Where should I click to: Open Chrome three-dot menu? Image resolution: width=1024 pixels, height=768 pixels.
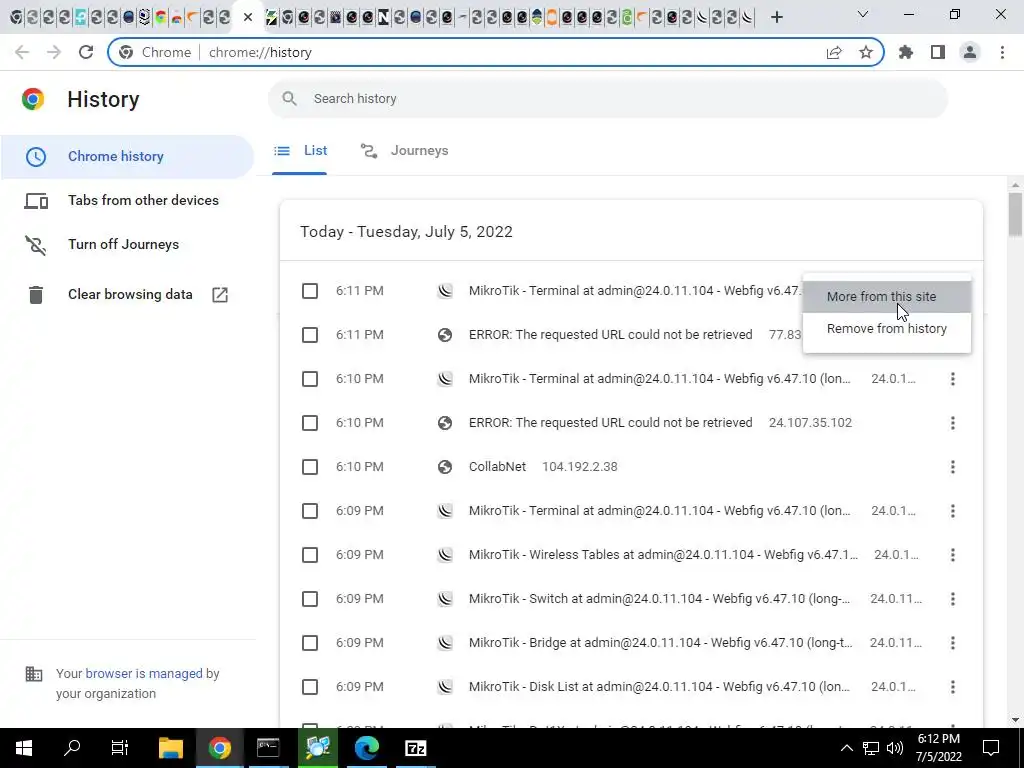(1002, 52)
